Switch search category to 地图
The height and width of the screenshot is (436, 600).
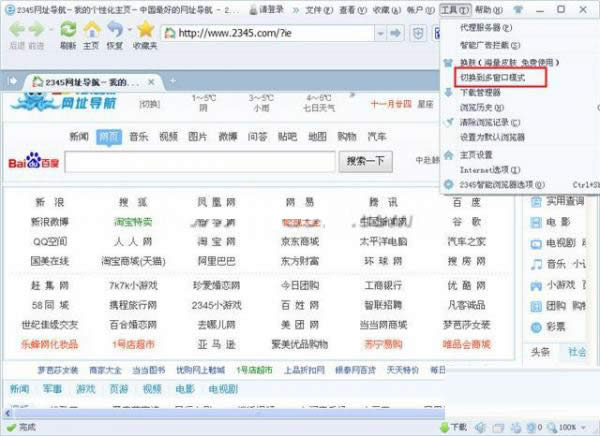click(x=317, y=137)
